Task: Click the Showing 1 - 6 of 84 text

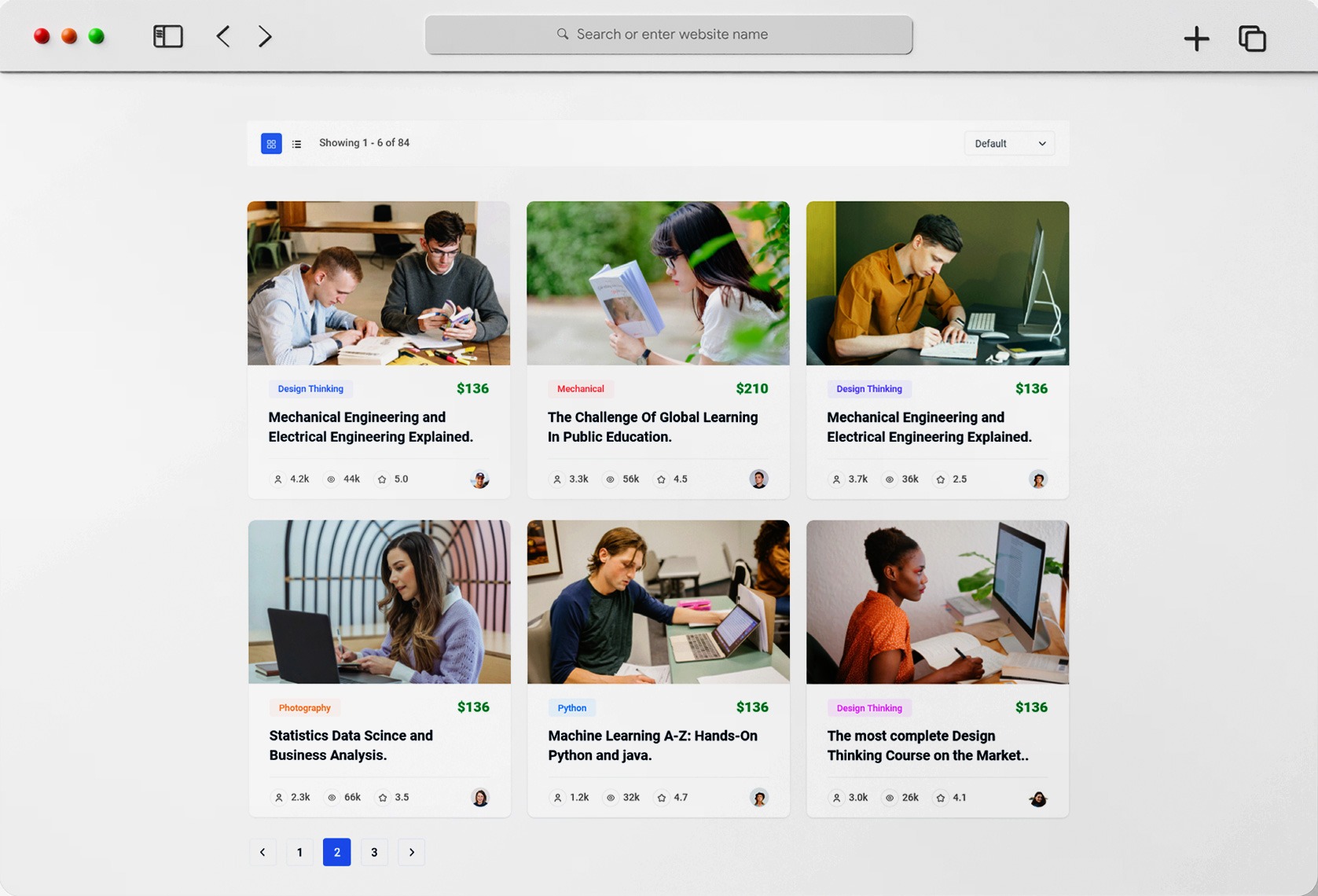Action: point(365,143)
